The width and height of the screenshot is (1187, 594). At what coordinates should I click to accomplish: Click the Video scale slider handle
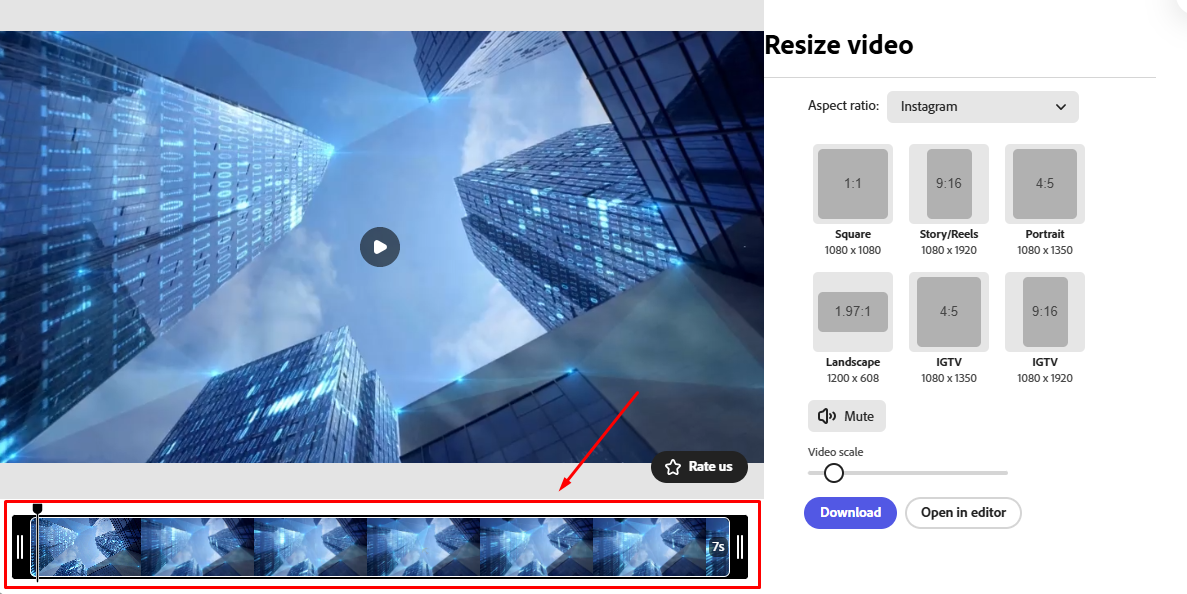tap(833, 473)
